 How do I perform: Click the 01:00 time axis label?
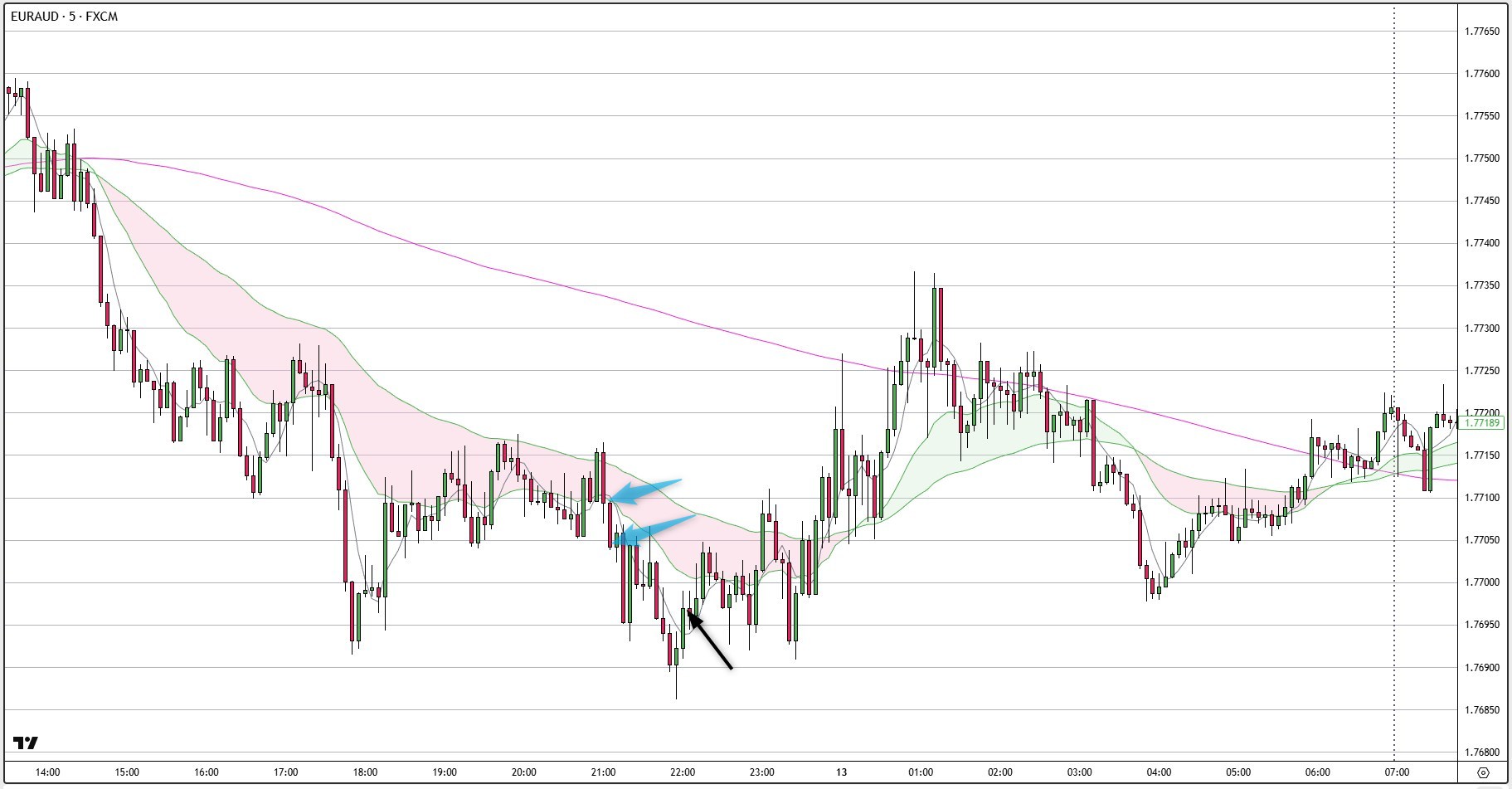921,772
